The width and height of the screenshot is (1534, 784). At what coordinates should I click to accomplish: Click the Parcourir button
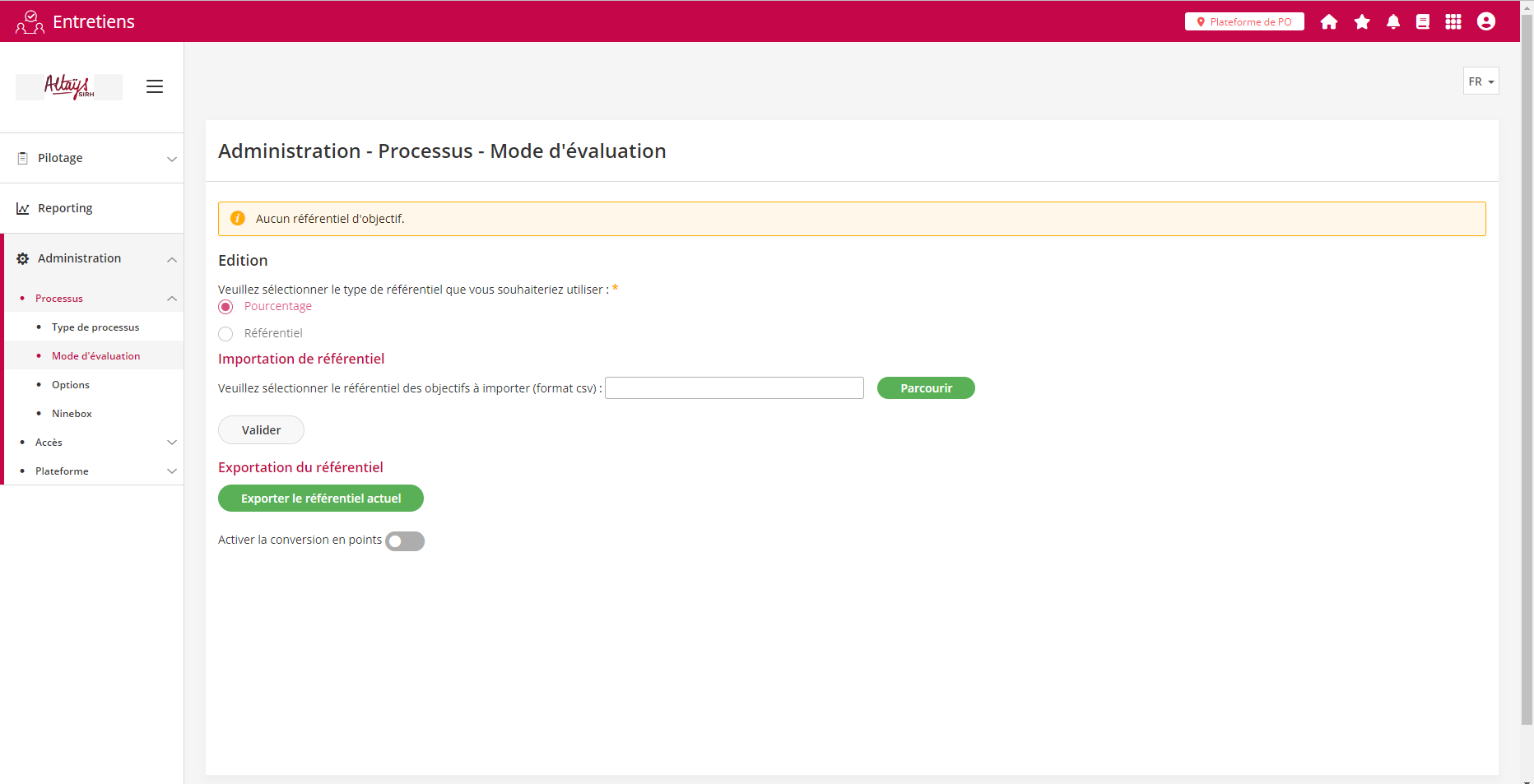click(x=926, y=388)
